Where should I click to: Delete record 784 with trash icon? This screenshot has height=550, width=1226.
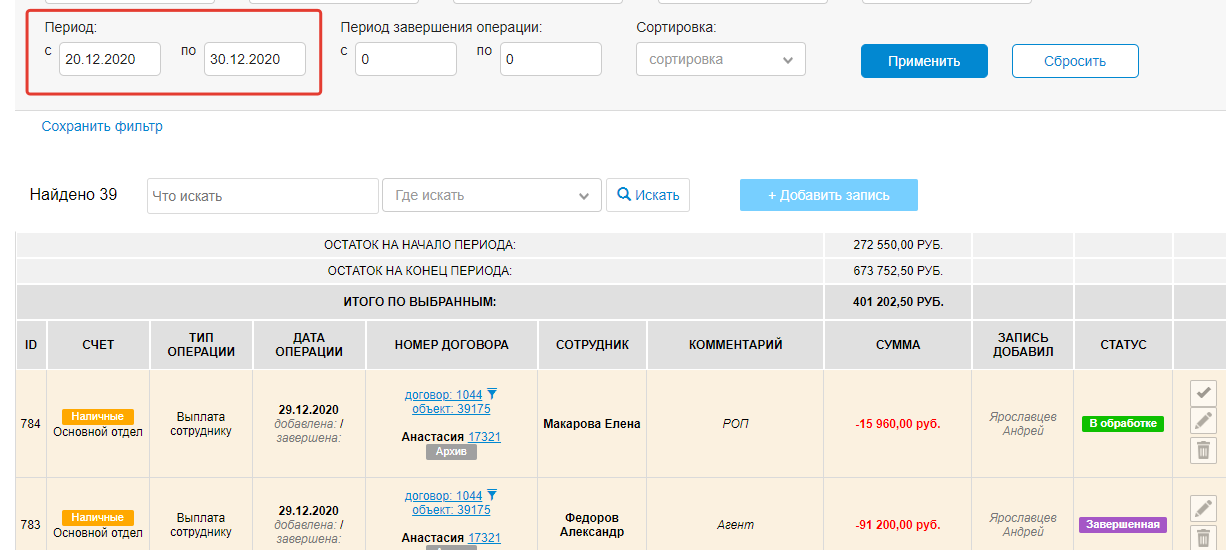click(x=1203, y=450)
